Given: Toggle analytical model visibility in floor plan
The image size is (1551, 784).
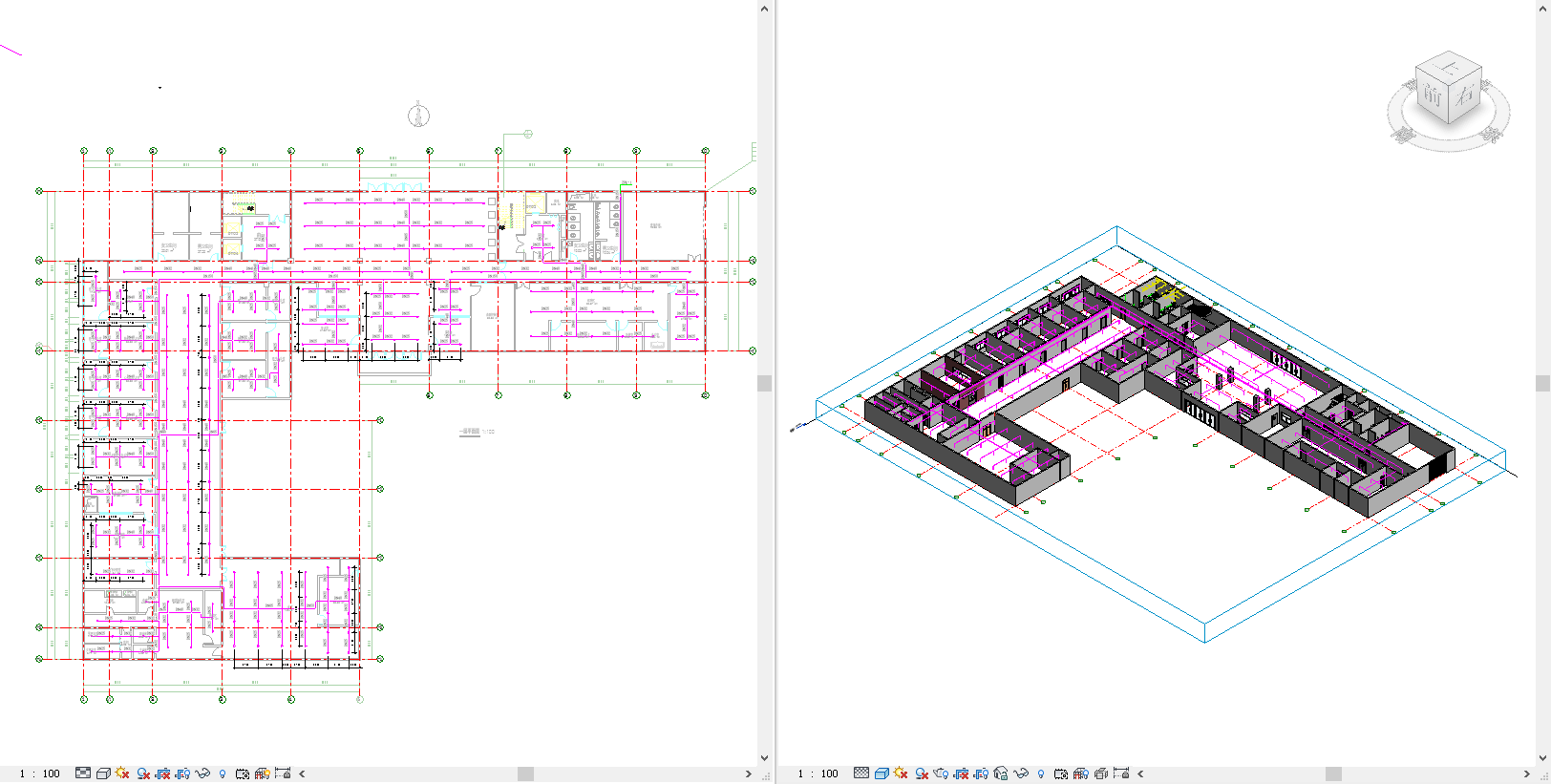Looking at the screenshot, I should (263, 773).
